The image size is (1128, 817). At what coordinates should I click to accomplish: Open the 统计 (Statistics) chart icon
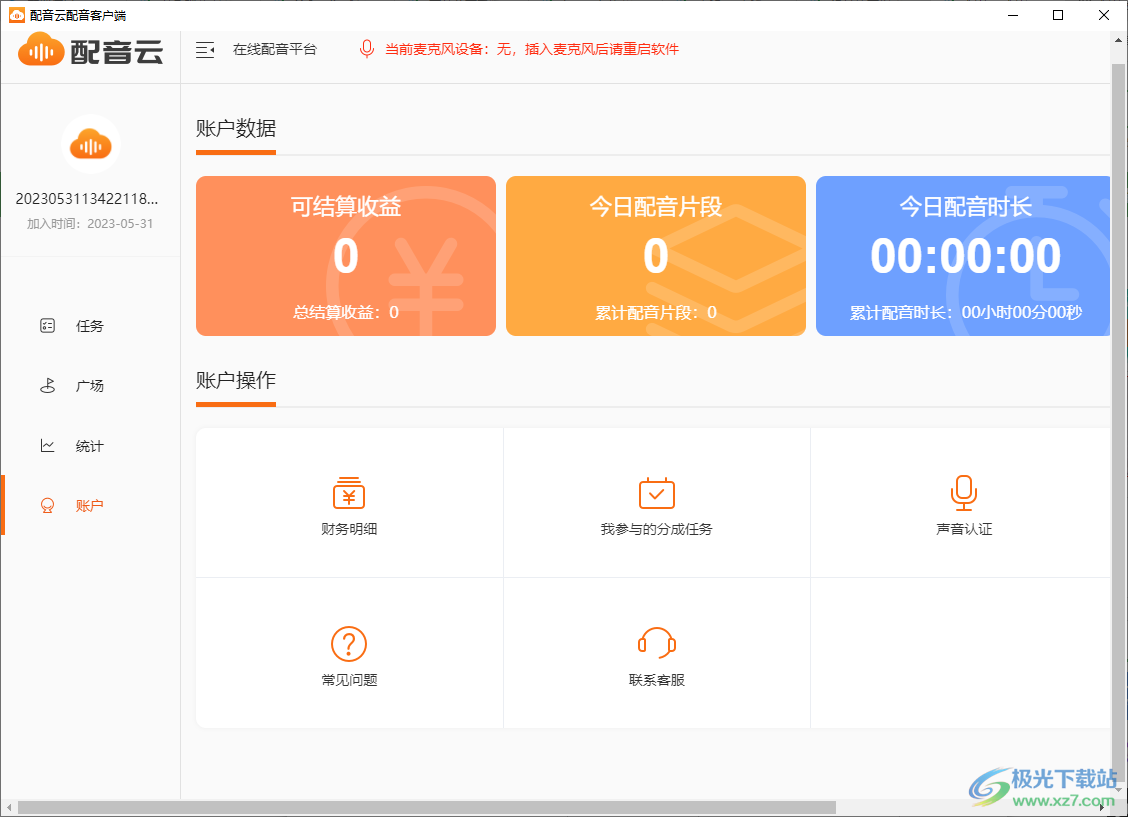coord(47,445)
